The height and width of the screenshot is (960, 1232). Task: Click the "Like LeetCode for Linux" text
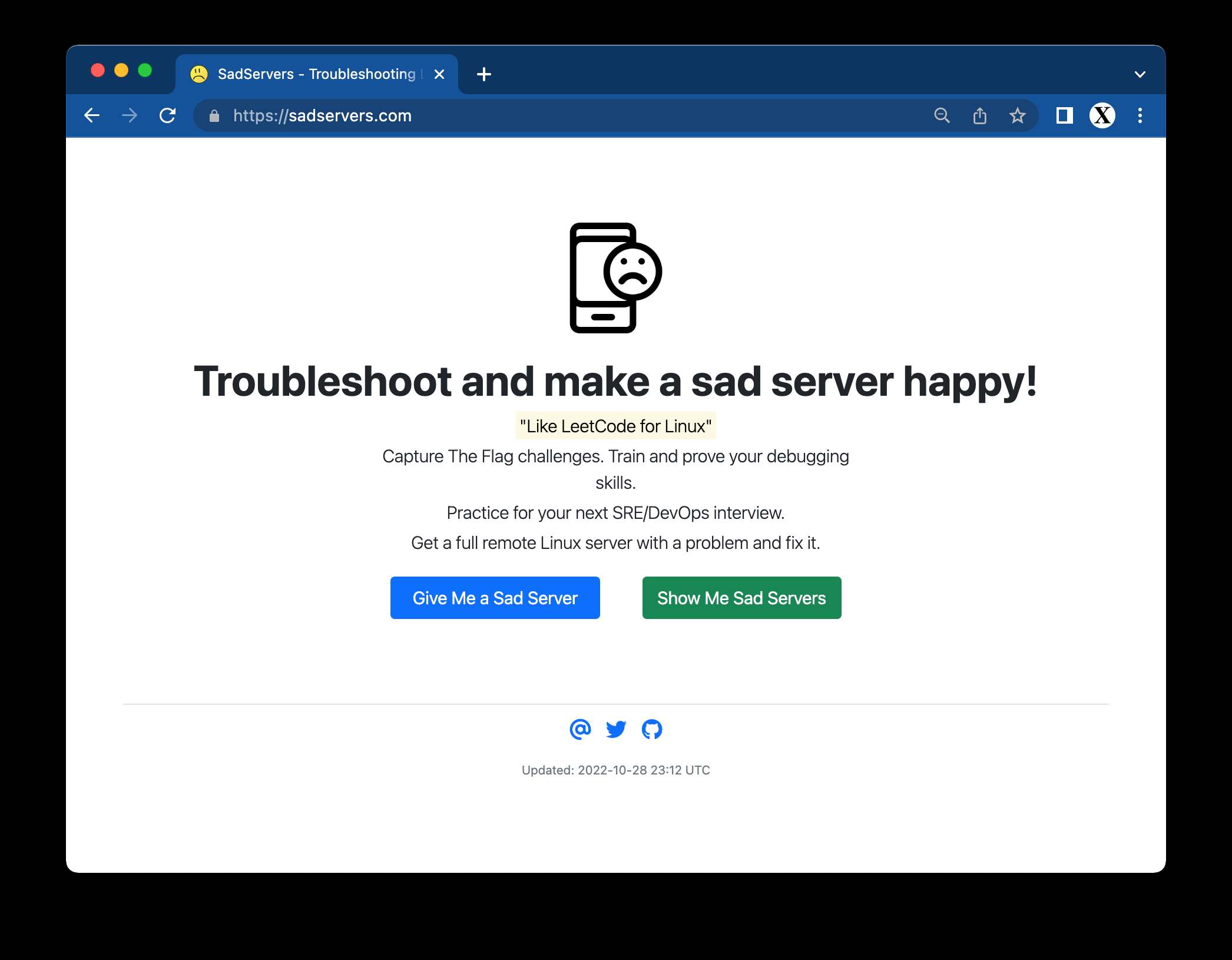point(616,426)
